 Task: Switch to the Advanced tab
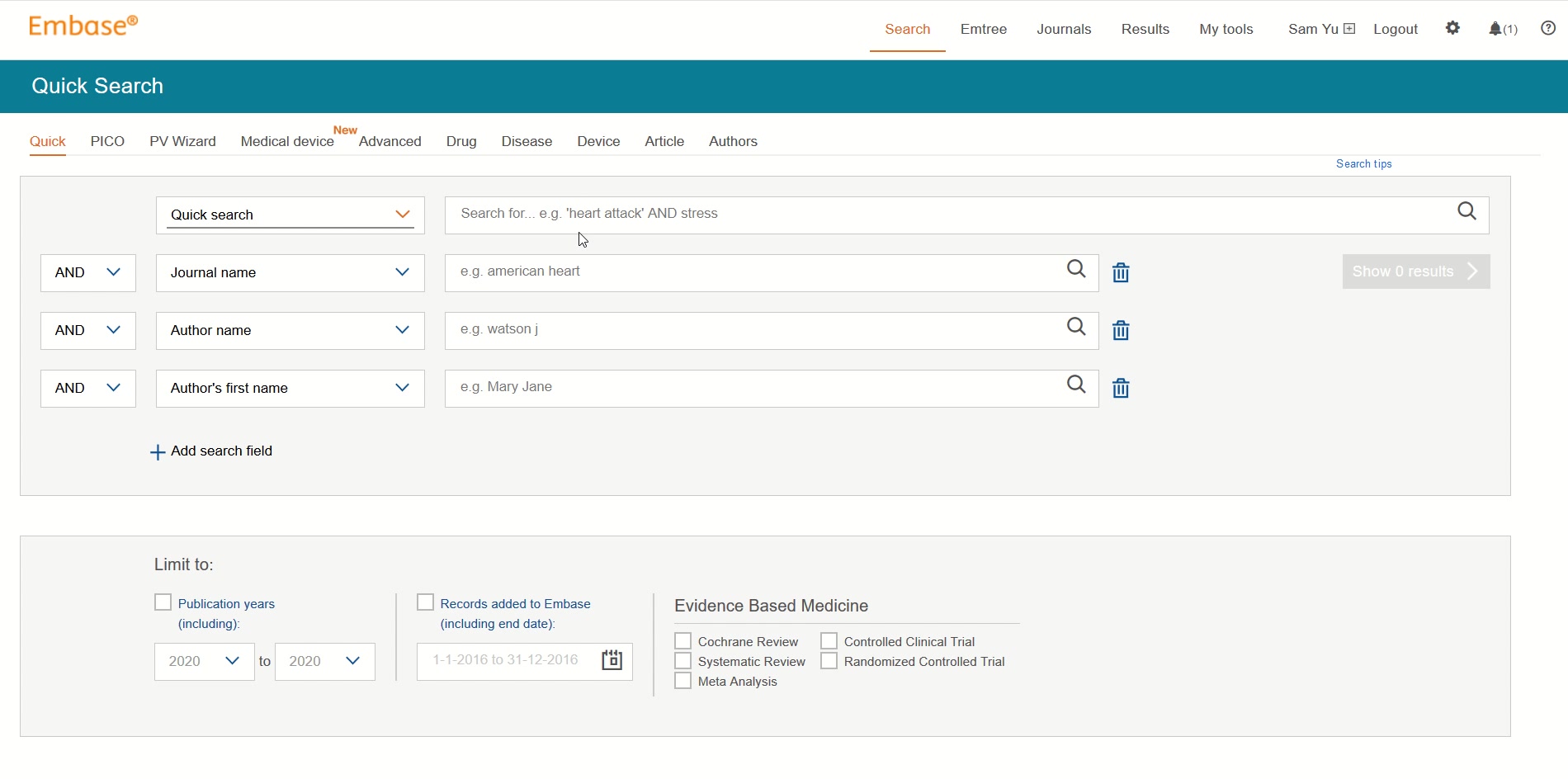pyautogui.click(x=390, y=141)
